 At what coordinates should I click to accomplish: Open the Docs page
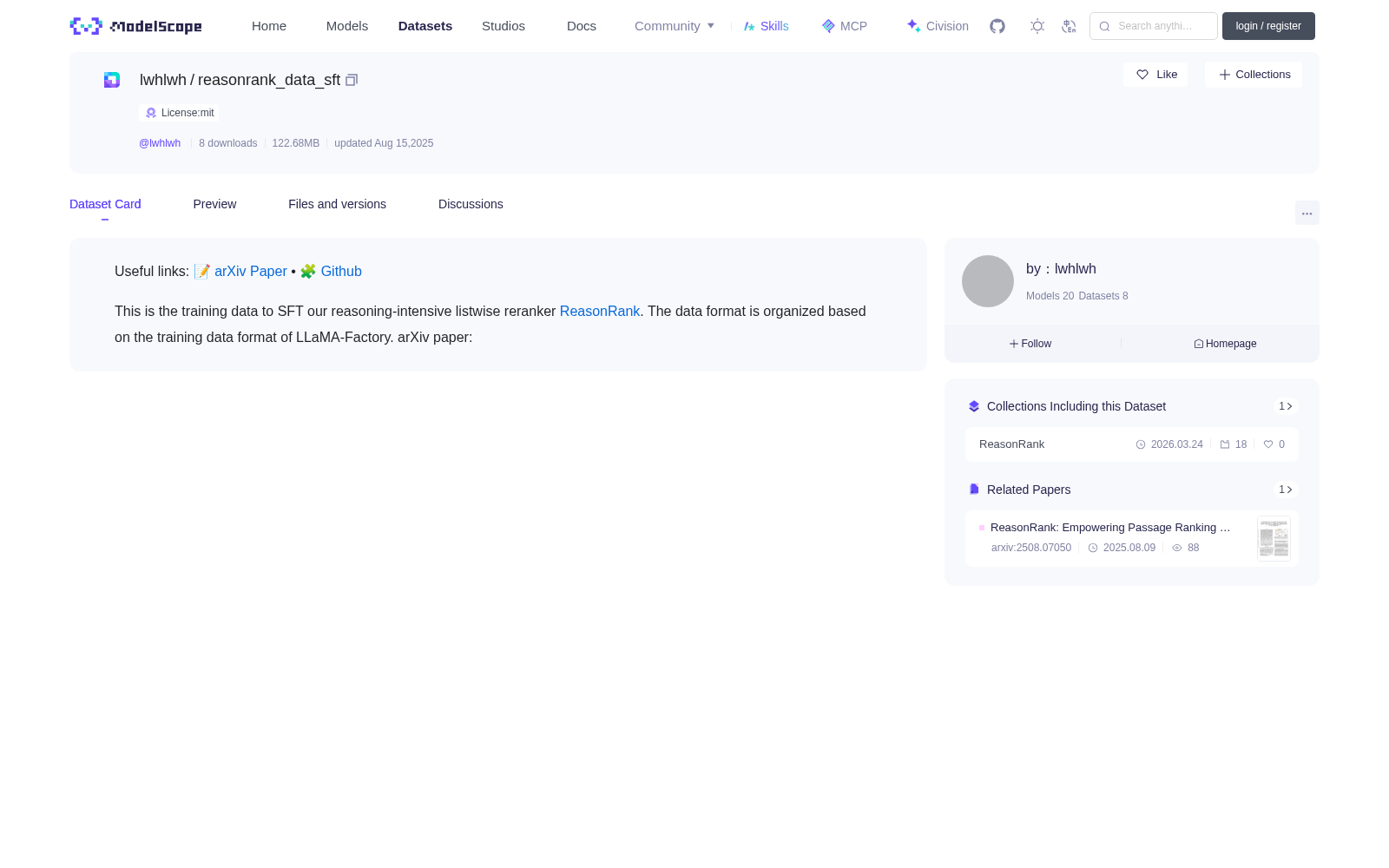582,26
